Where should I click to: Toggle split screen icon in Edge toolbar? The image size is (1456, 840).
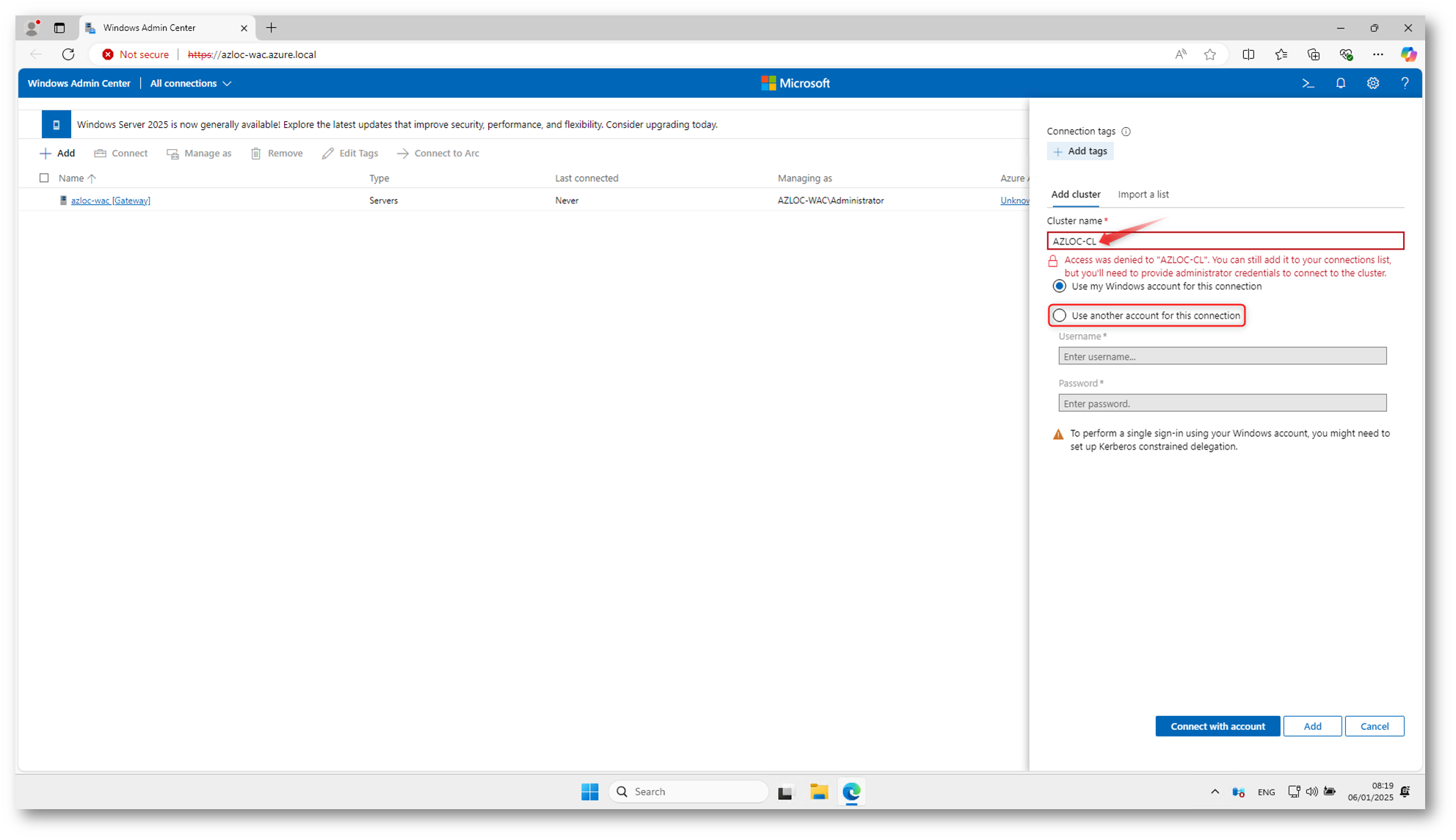(x=1248, y=54)
